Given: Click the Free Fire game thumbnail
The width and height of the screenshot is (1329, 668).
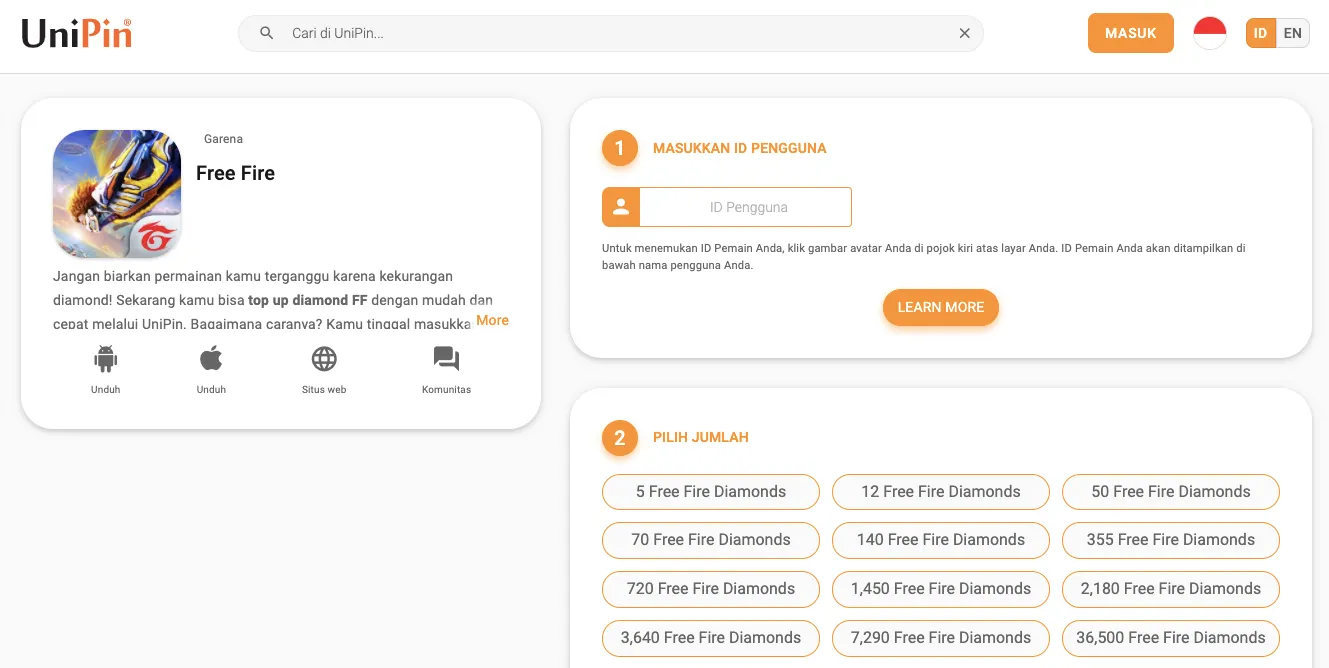Looking at the screenshot, I should [117, 194].
